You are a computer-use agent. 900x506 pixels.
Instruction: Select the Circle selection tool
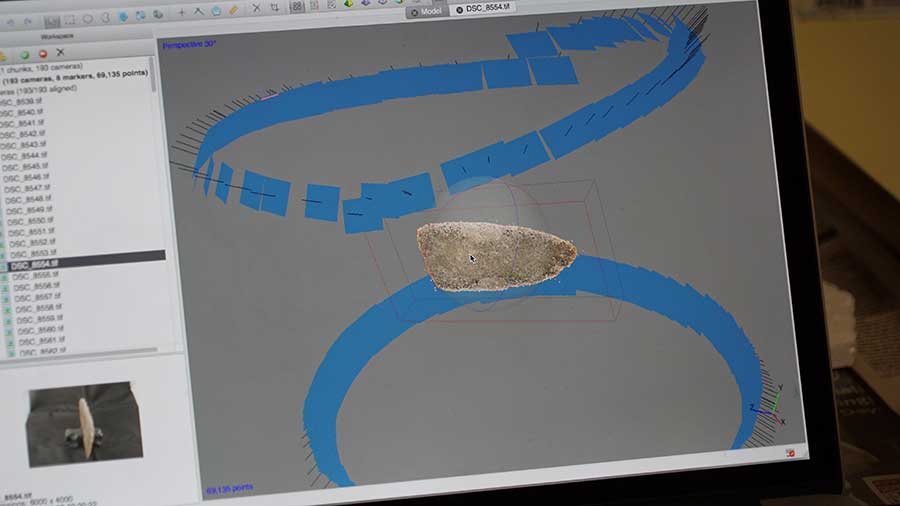click(x=88, y=18)
